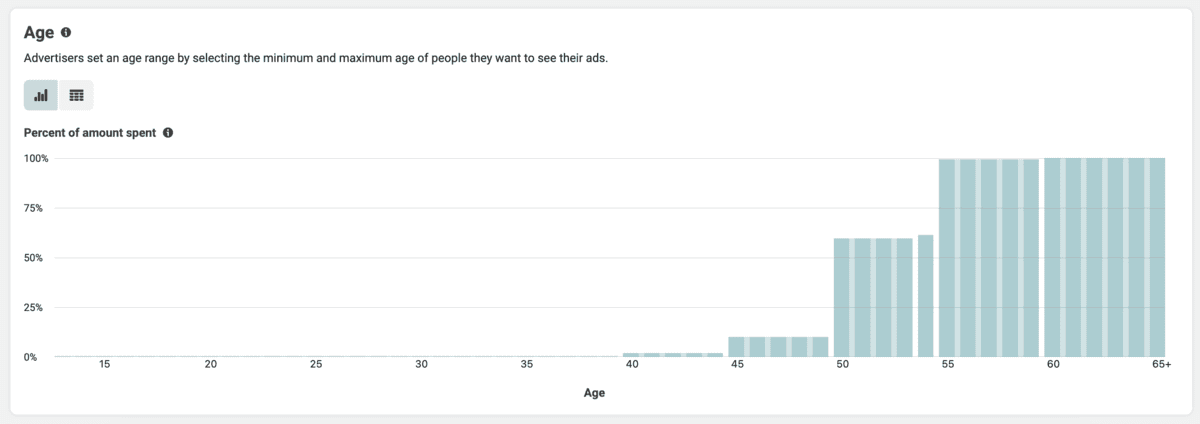This screenshot has height=424, width=1200.
Task: Switch to bar chart view
Action: tap(41, 96)
